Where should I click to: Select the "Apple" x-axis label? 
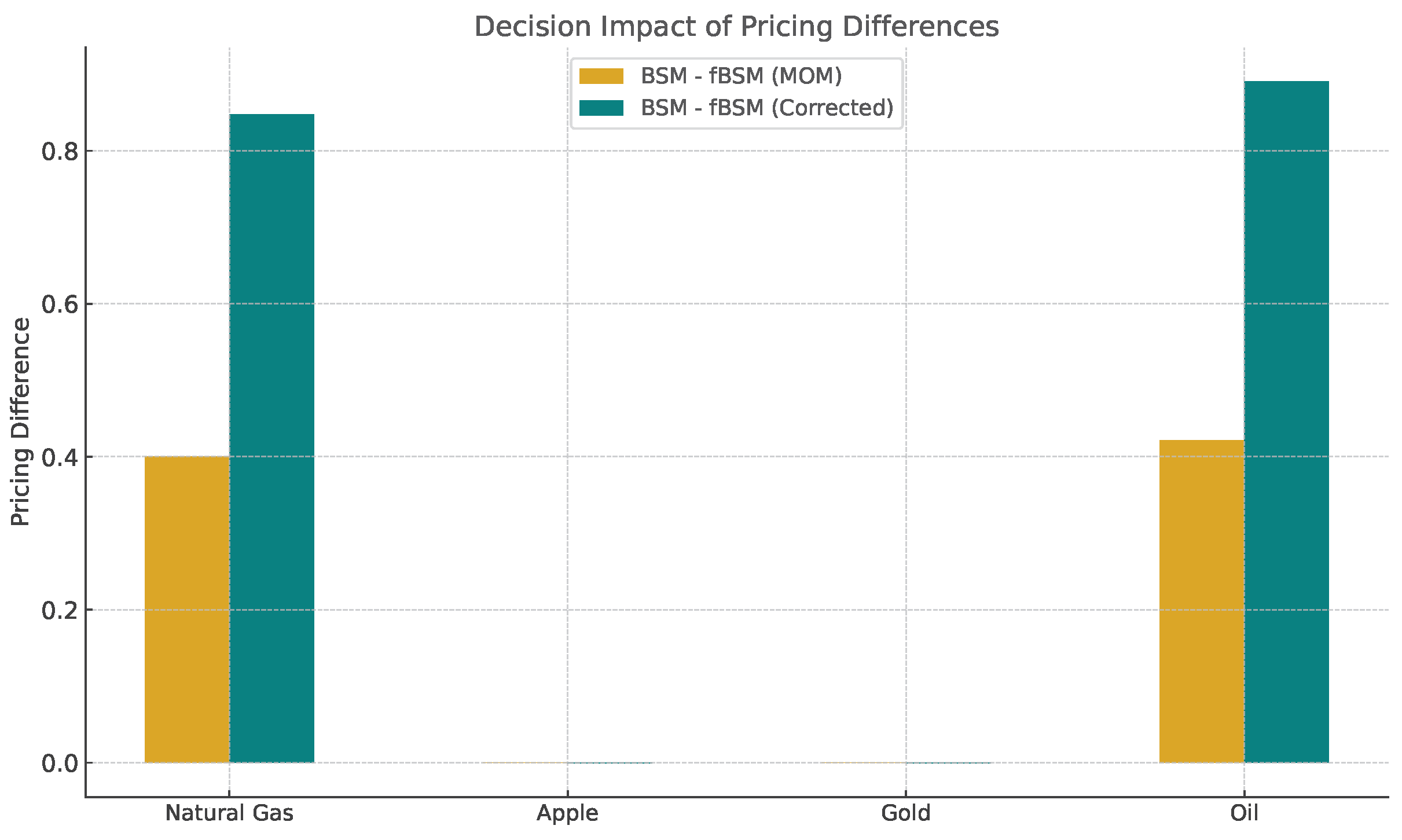click(x=567, y=813)
